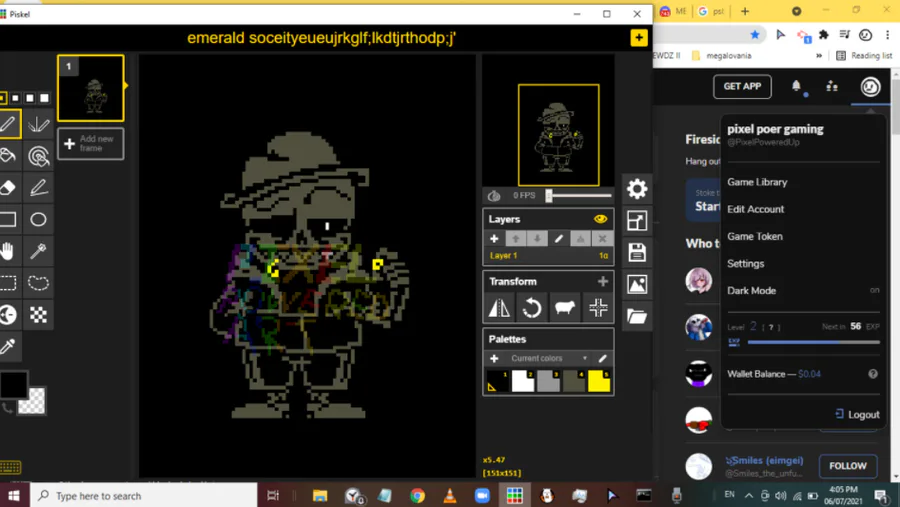Click Add new frame button
The height and width of the screenshot is (507, 900).
coord(91,144)
